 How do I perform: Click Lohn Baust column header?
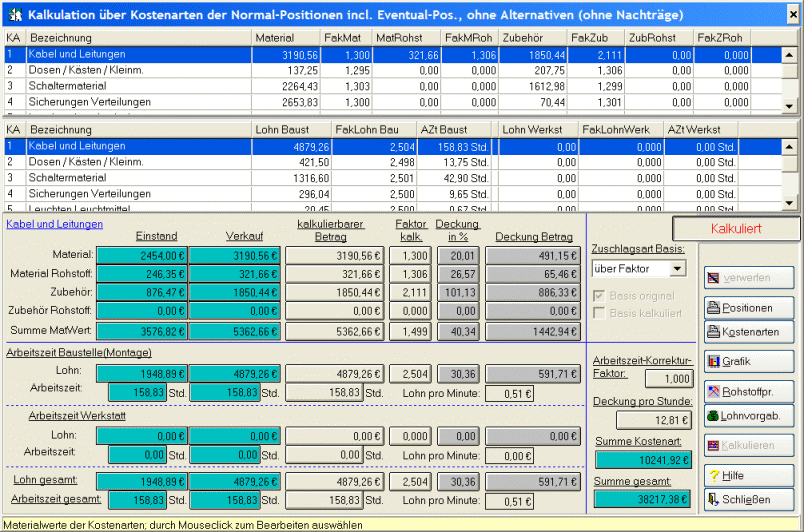[291, 130]
